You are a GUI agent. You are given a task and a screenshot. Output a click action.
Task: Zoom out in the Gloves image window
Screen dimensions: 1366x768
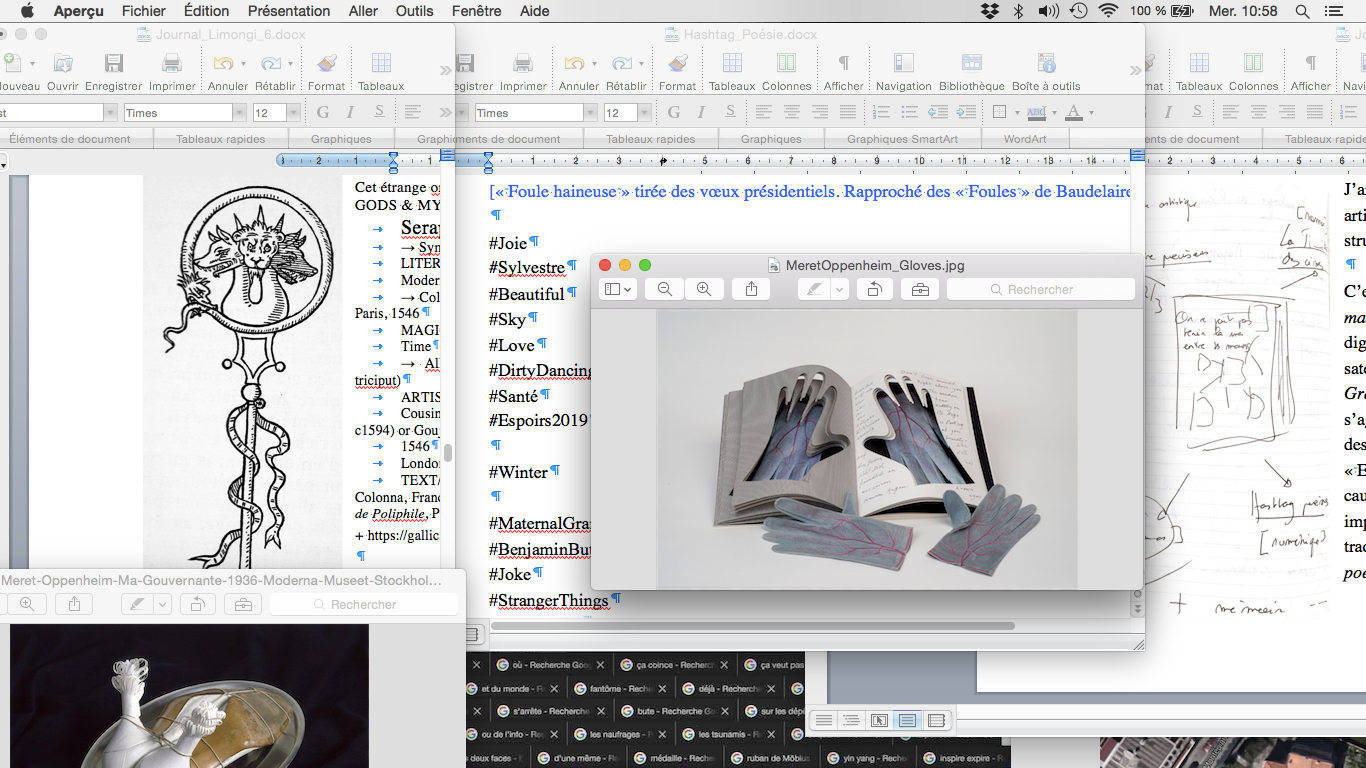click(664, 289)
